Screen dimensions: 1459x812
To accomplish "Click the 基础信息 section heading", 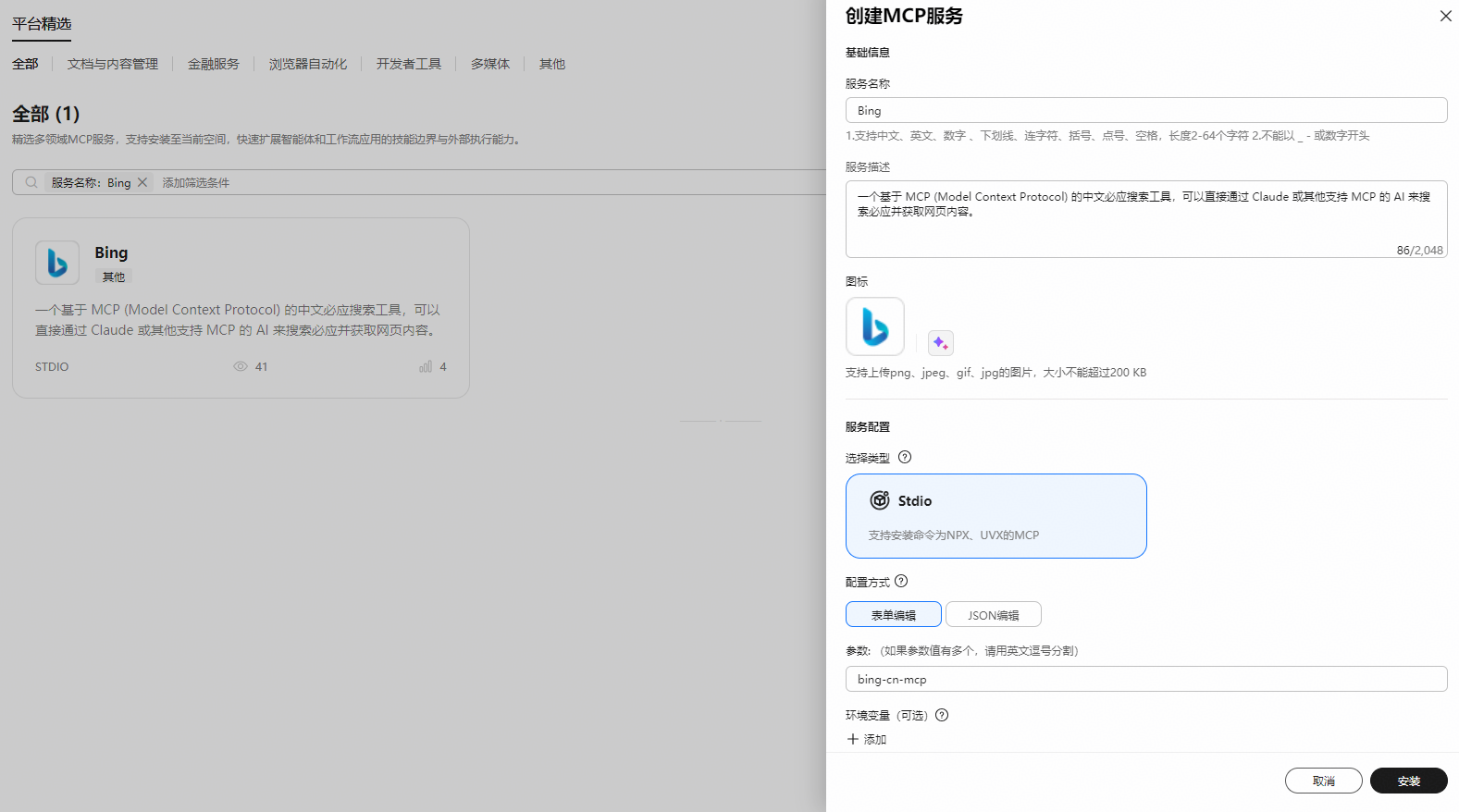I will tap(868, 53).
